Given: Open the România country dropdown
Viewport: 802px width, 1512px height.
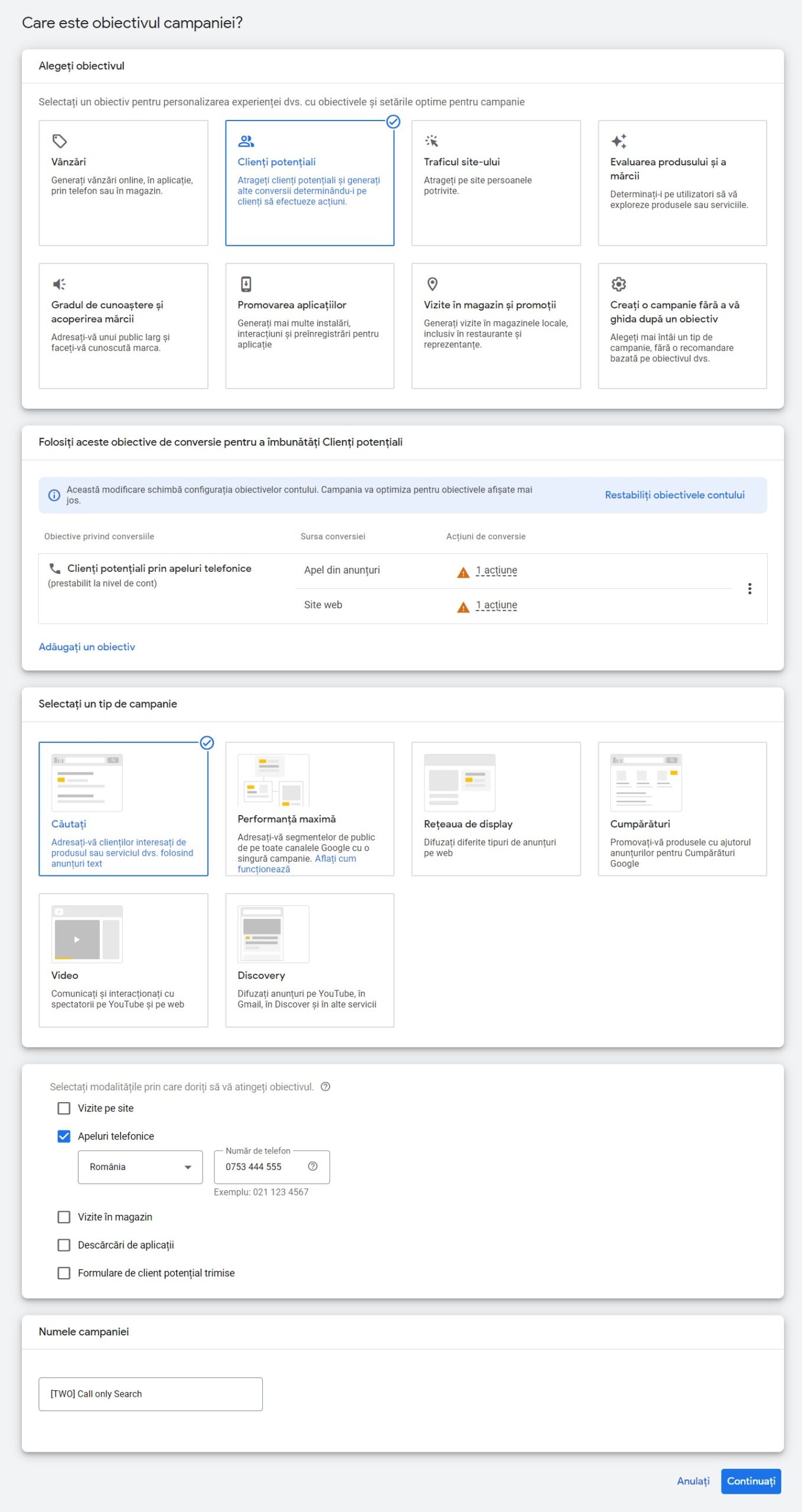Looking at the screenshot, I should point(140,1166).
